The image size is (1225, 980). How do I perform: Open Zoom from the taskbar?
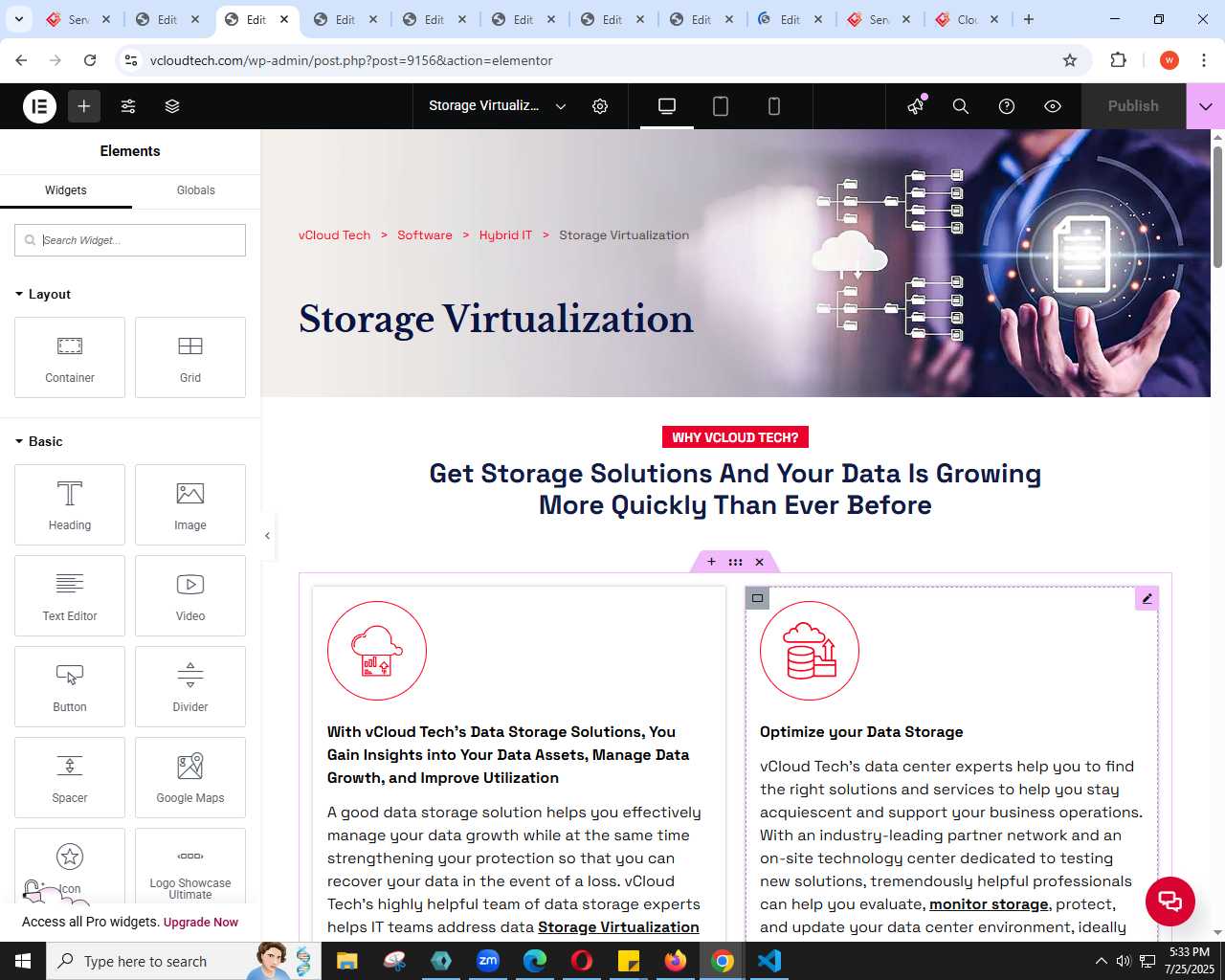[488, 961]
